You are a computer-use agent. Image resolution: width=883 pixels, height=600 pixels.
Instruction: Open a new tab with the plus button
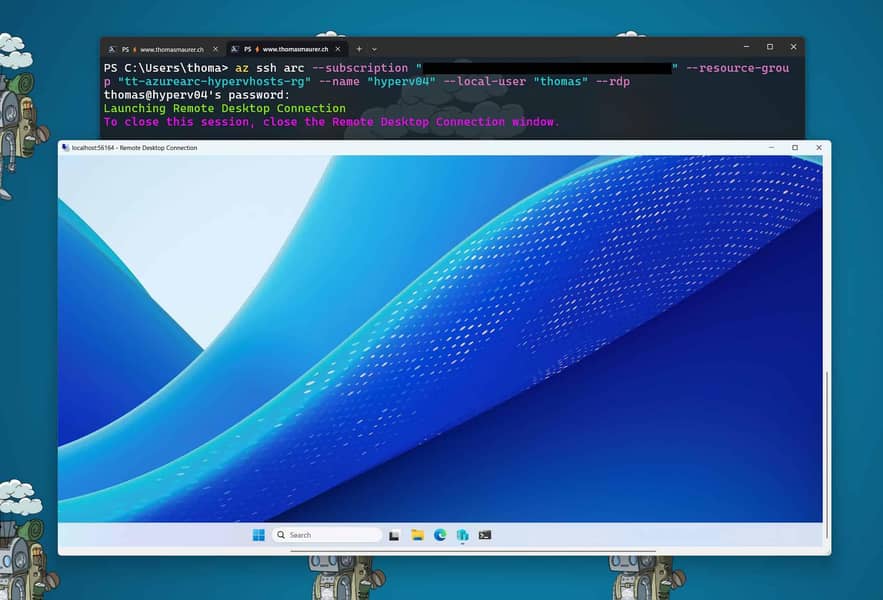tap(358, 48)
